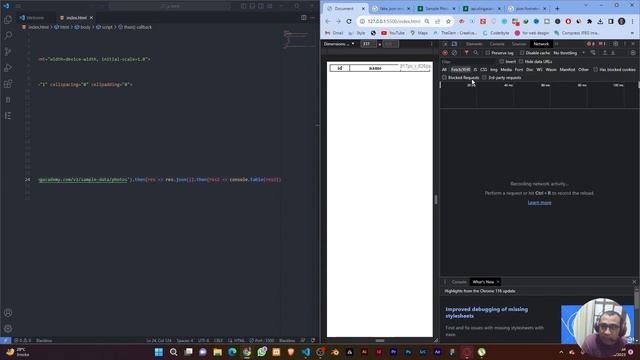Switch to the Console tab in DevTools
This screenshot has width=640, height=360.
click(497, 44)
